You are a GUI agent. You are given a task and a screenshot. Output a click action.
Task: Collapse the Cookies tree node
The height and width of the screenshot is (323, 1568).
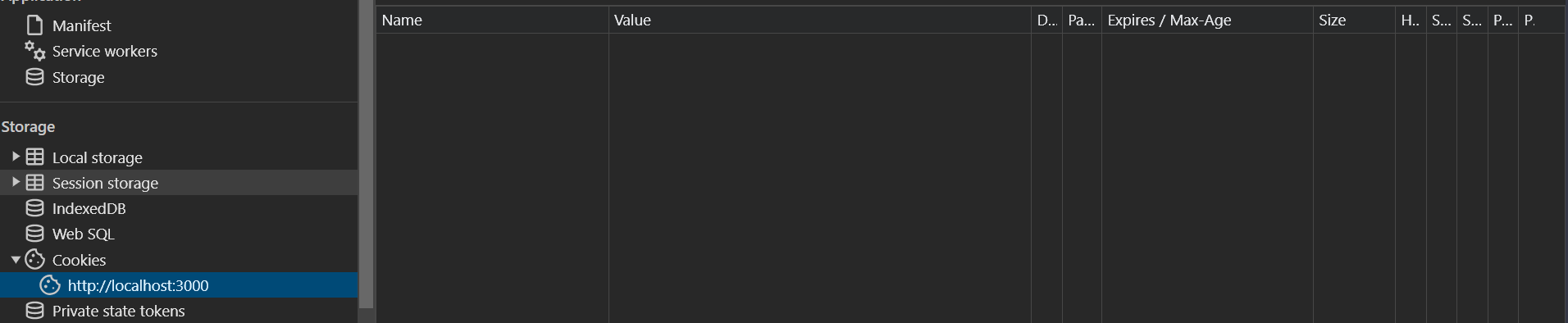(x=16, y=260)
